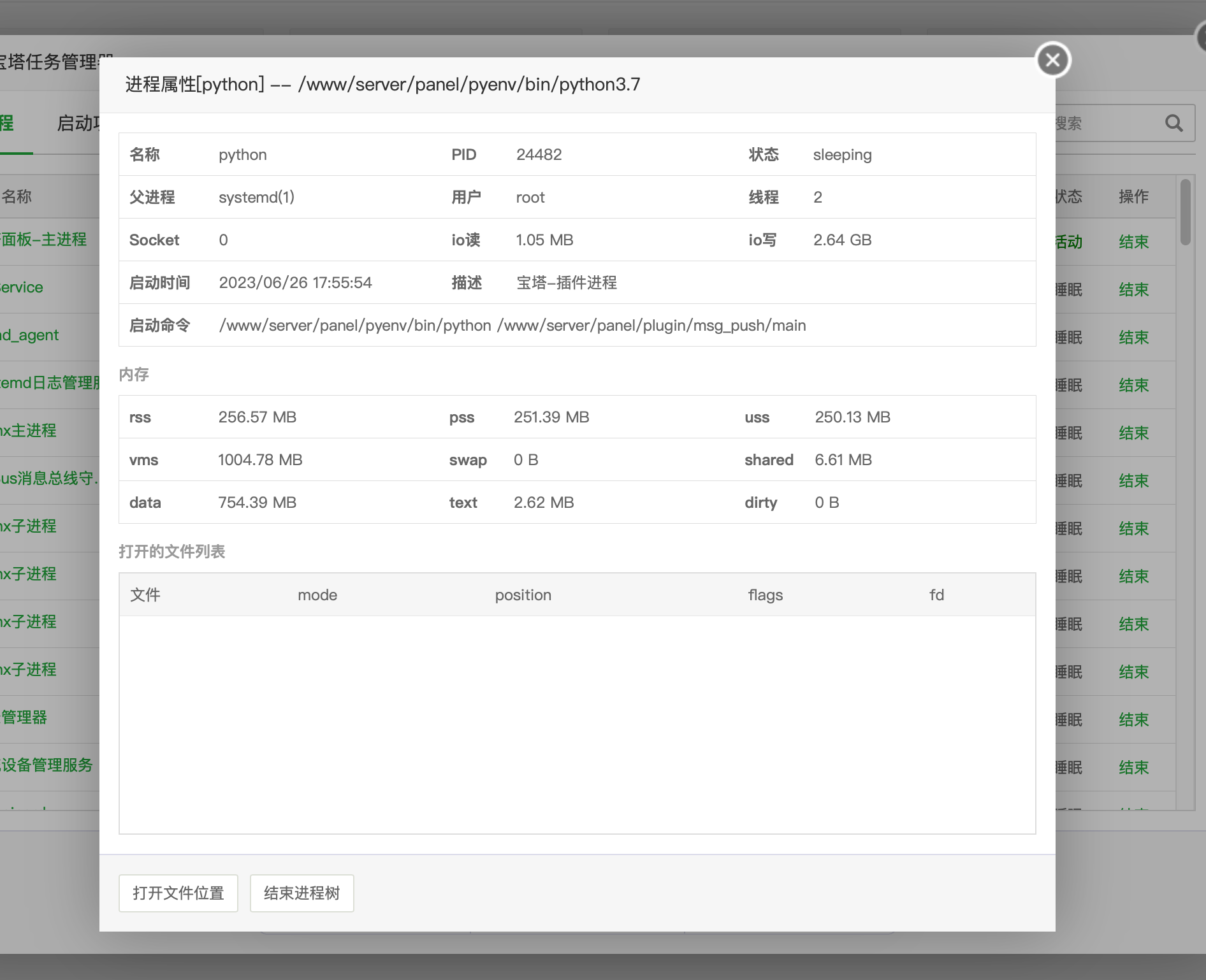1206x980 pixels.
Task: Click rss value 256.57 MB
Action: pyautogui.click(x=258, y=417)
